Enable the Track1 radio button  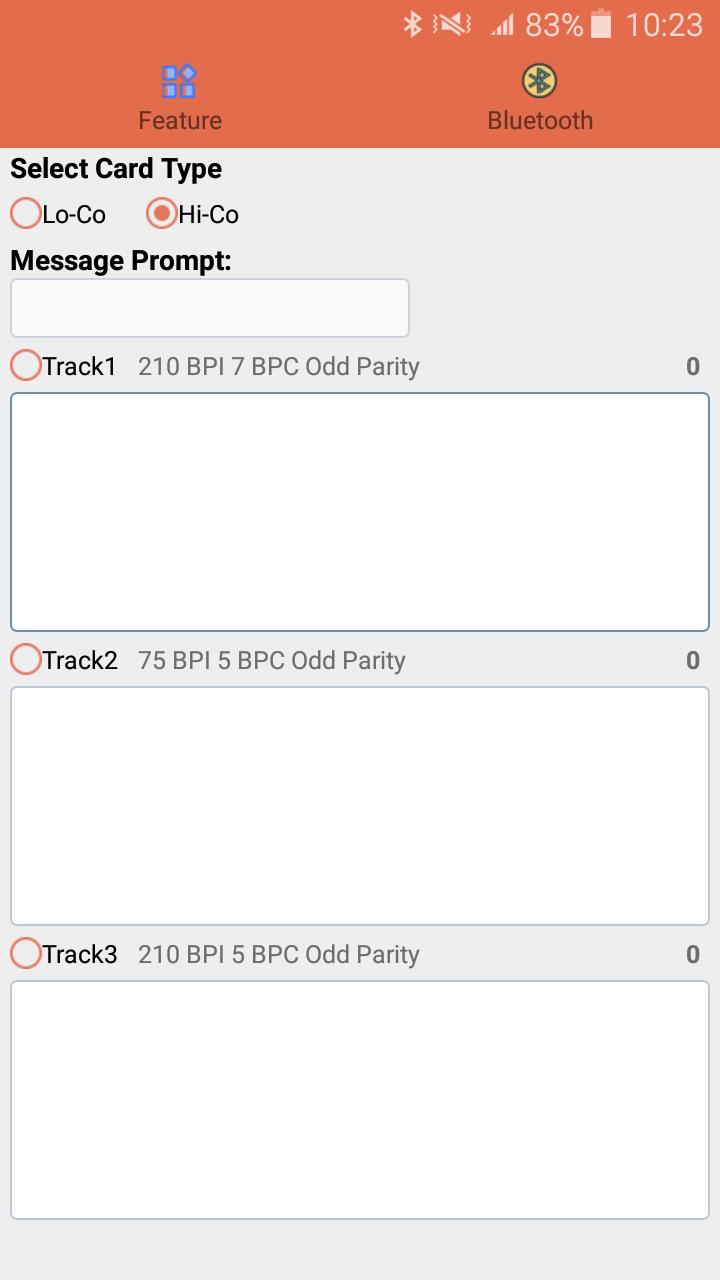tap(26, 365)
